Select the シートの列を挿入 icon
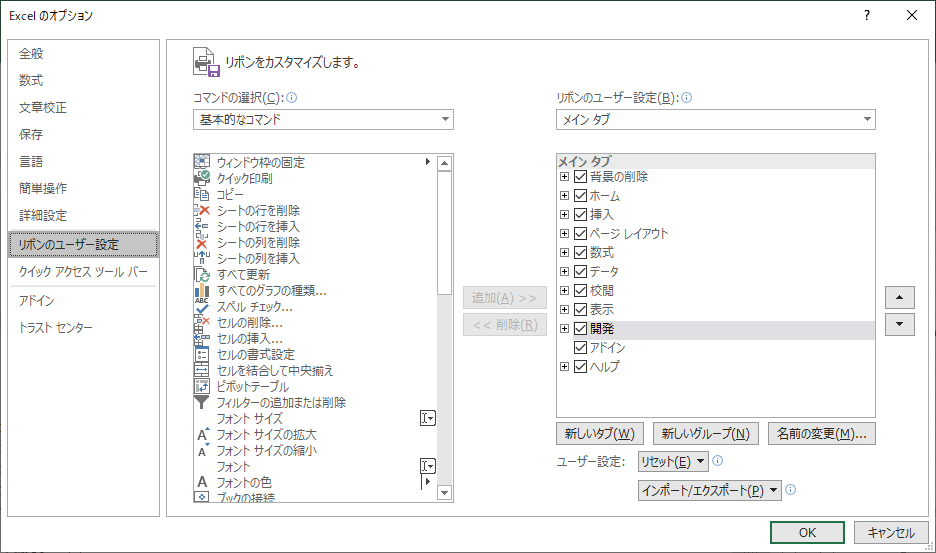 click(x=202, y=258)
